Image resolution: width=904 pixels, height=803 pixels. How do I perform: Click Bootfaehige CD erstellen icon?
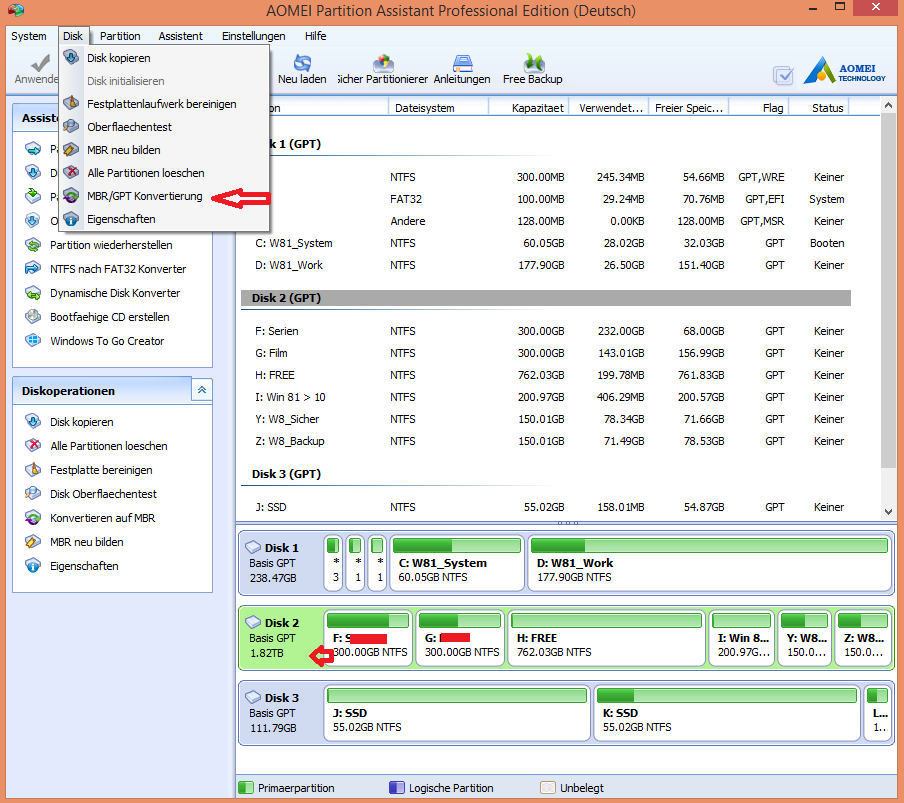33,316
